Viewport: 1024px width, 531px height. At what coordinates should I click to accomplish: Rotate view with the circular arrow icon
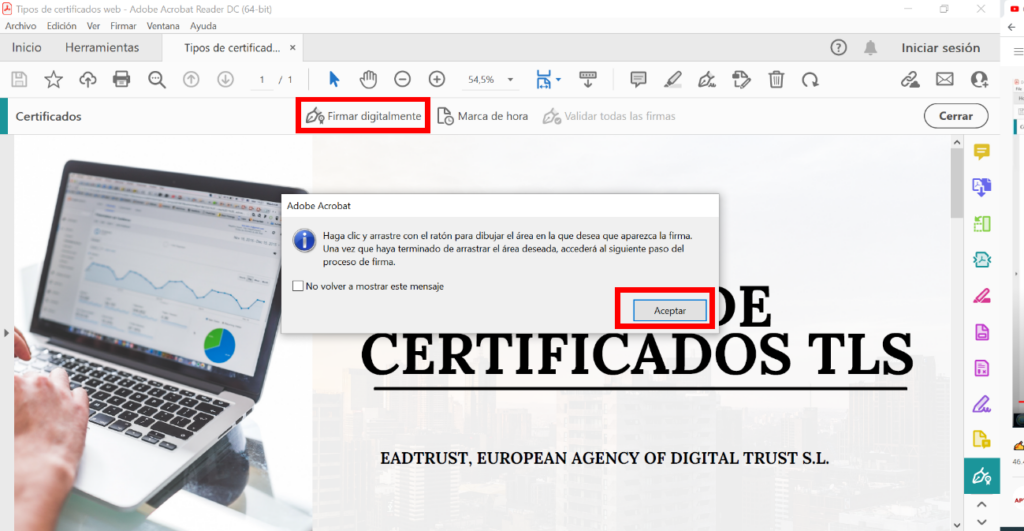pyautogui.click(x=810, y=80)
